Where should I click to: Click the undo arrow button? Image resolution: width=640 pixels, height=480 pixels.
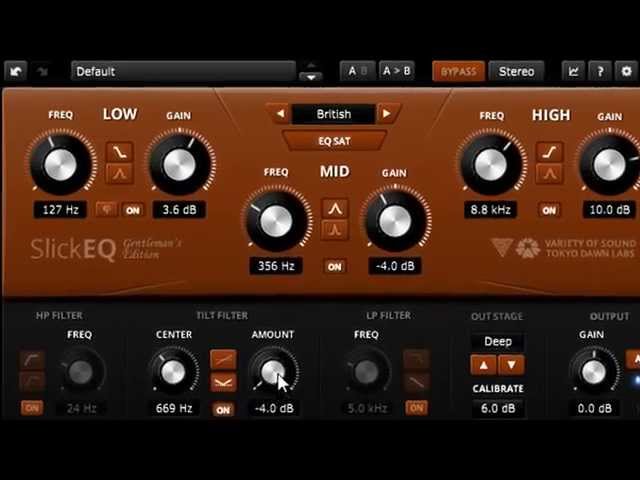click(16, 71)
